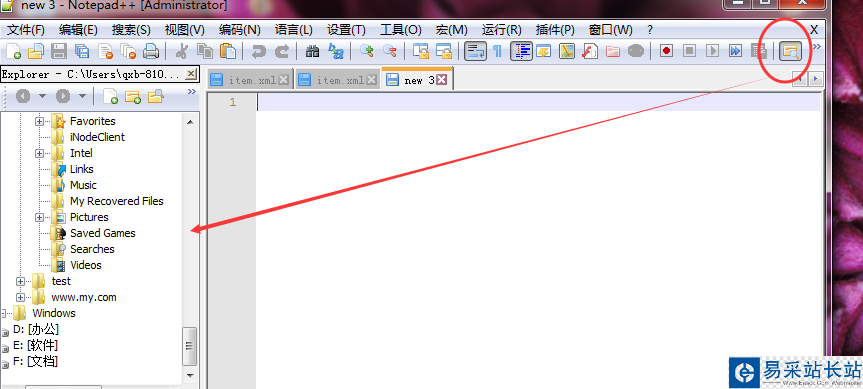Click the tab bar scroll-right arrow

pos(816,80)
